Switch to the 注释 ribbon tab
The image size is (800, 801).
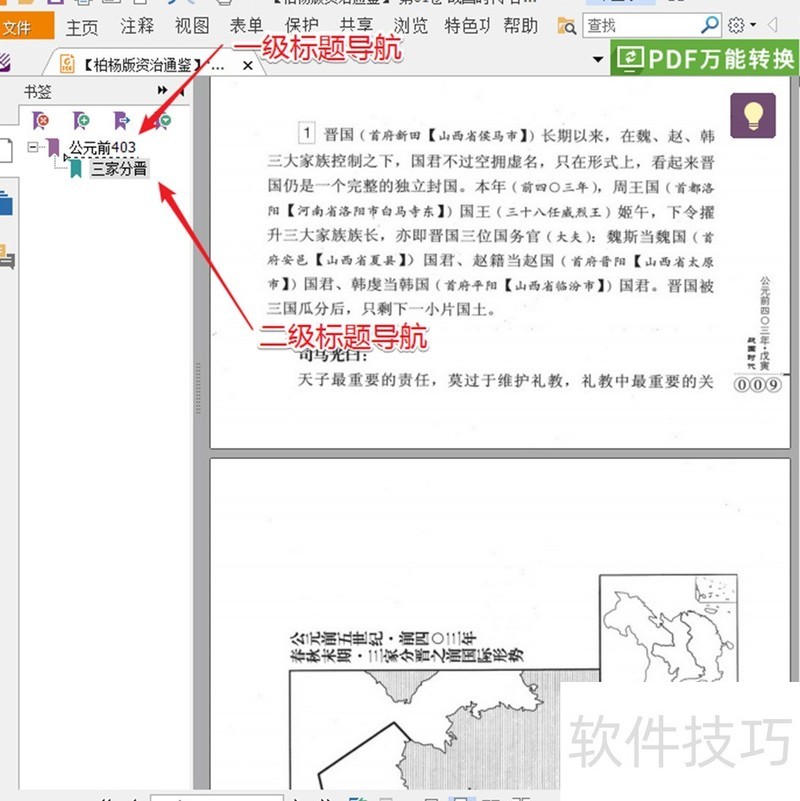(137, 26)
